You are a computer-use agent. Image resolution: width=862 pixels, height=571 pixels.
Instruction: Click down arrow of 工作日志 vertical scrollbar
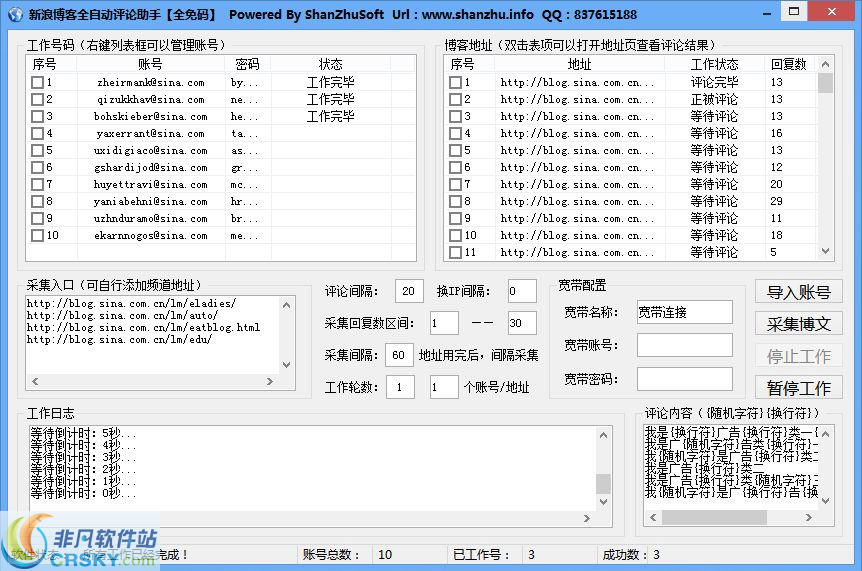coord(603,502)
